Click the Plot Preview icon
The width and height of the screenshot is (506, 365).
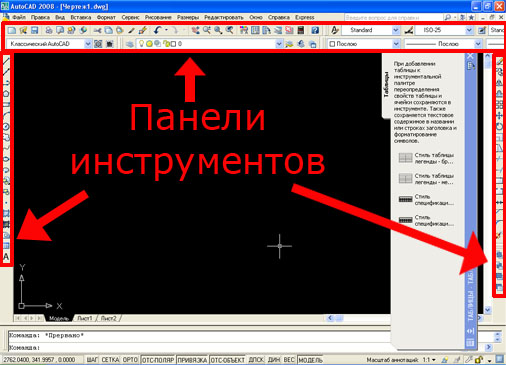click(x=60, y=30)
